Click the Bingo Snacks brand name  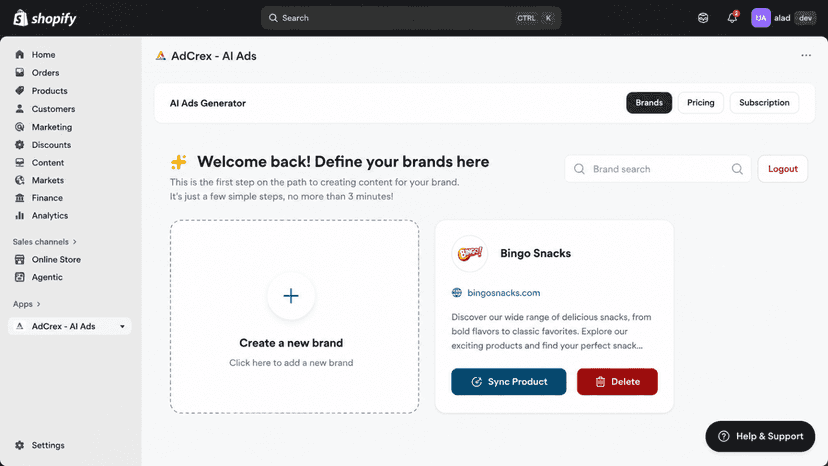pyautogui.click(x=535, y=253)
